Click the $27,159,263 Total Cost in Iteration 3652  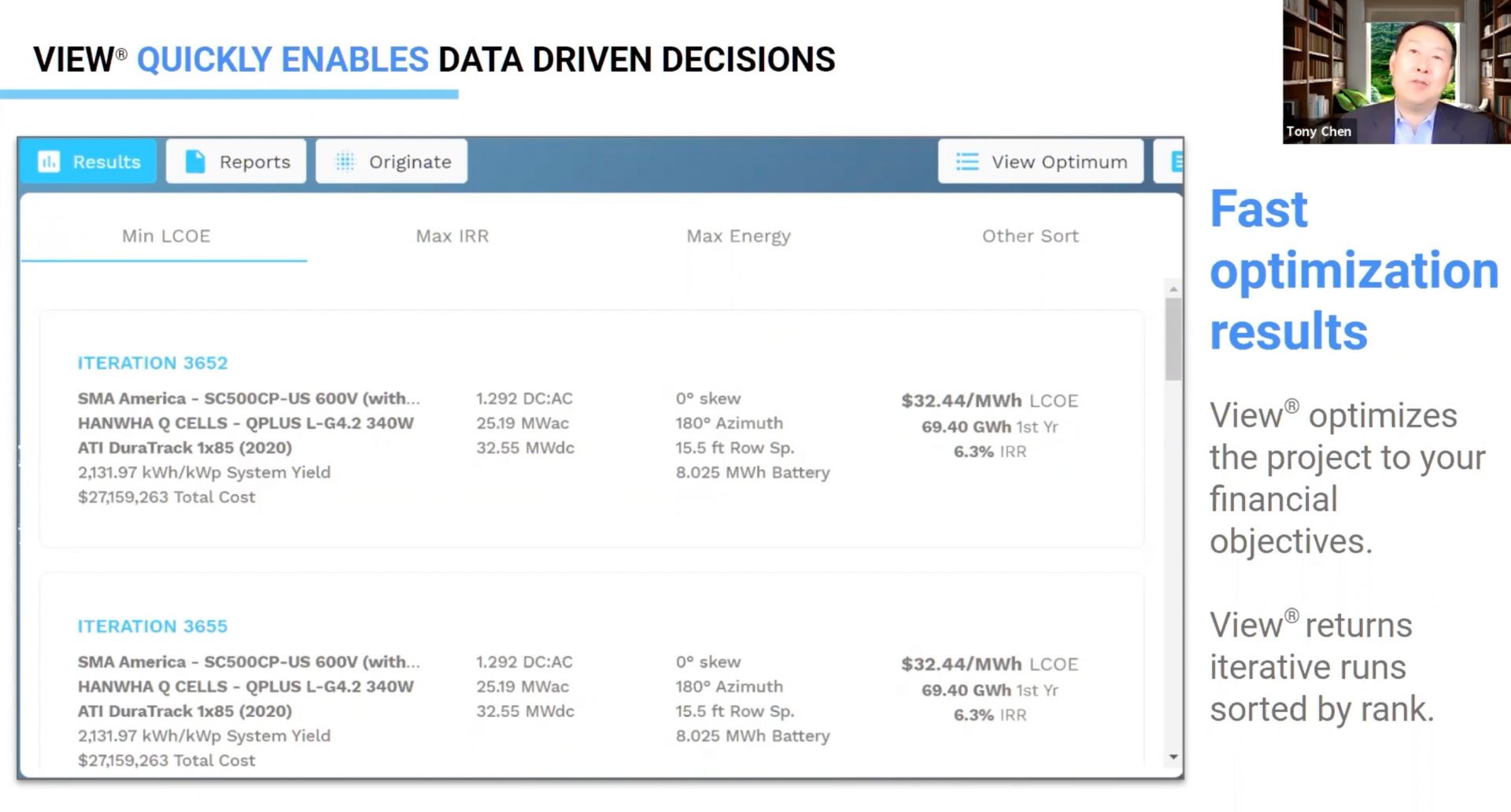pos(166,497)
